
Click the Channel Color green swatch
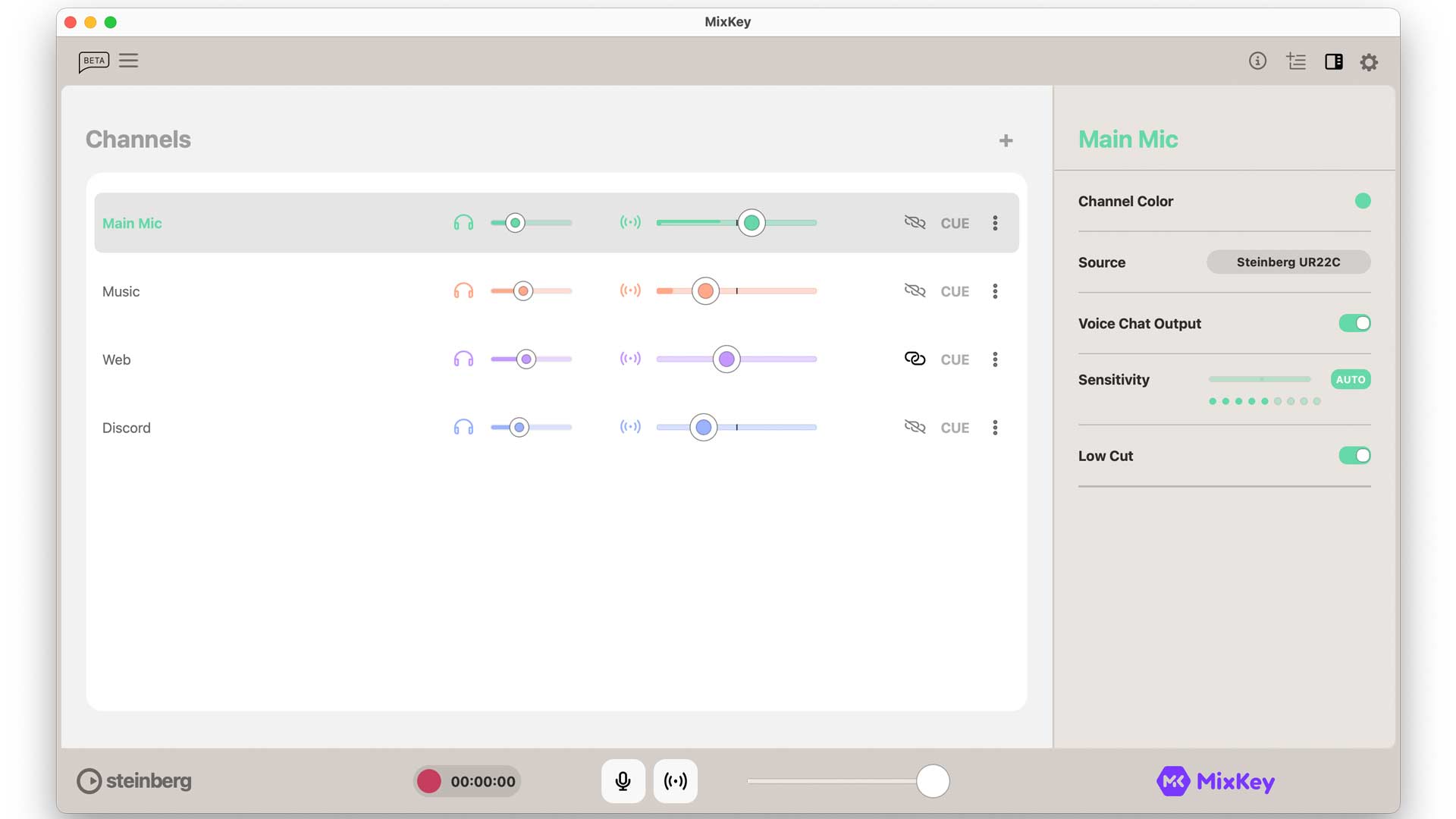click(x=1363, y=201)
